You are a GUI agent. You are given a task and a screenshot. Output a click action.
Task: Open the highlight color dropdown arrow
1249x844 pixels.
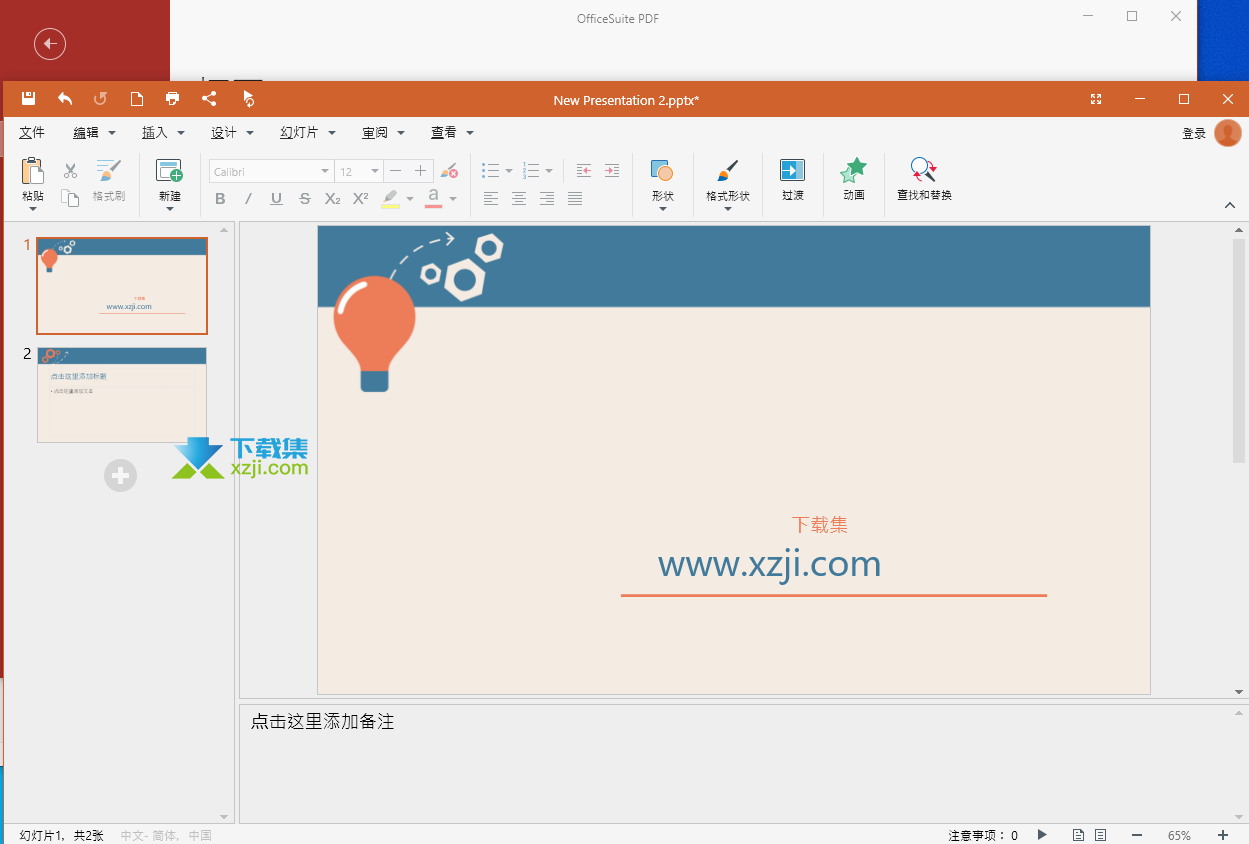410,199
